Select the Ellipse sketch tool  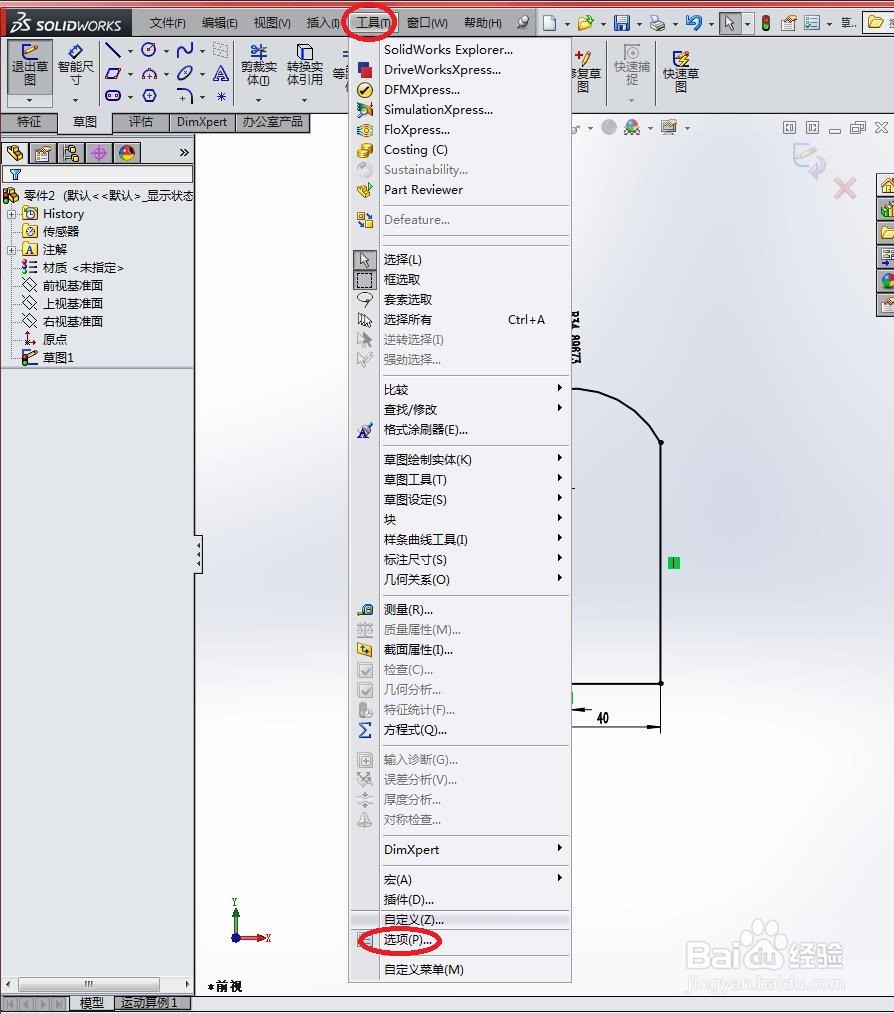point(185,74)
